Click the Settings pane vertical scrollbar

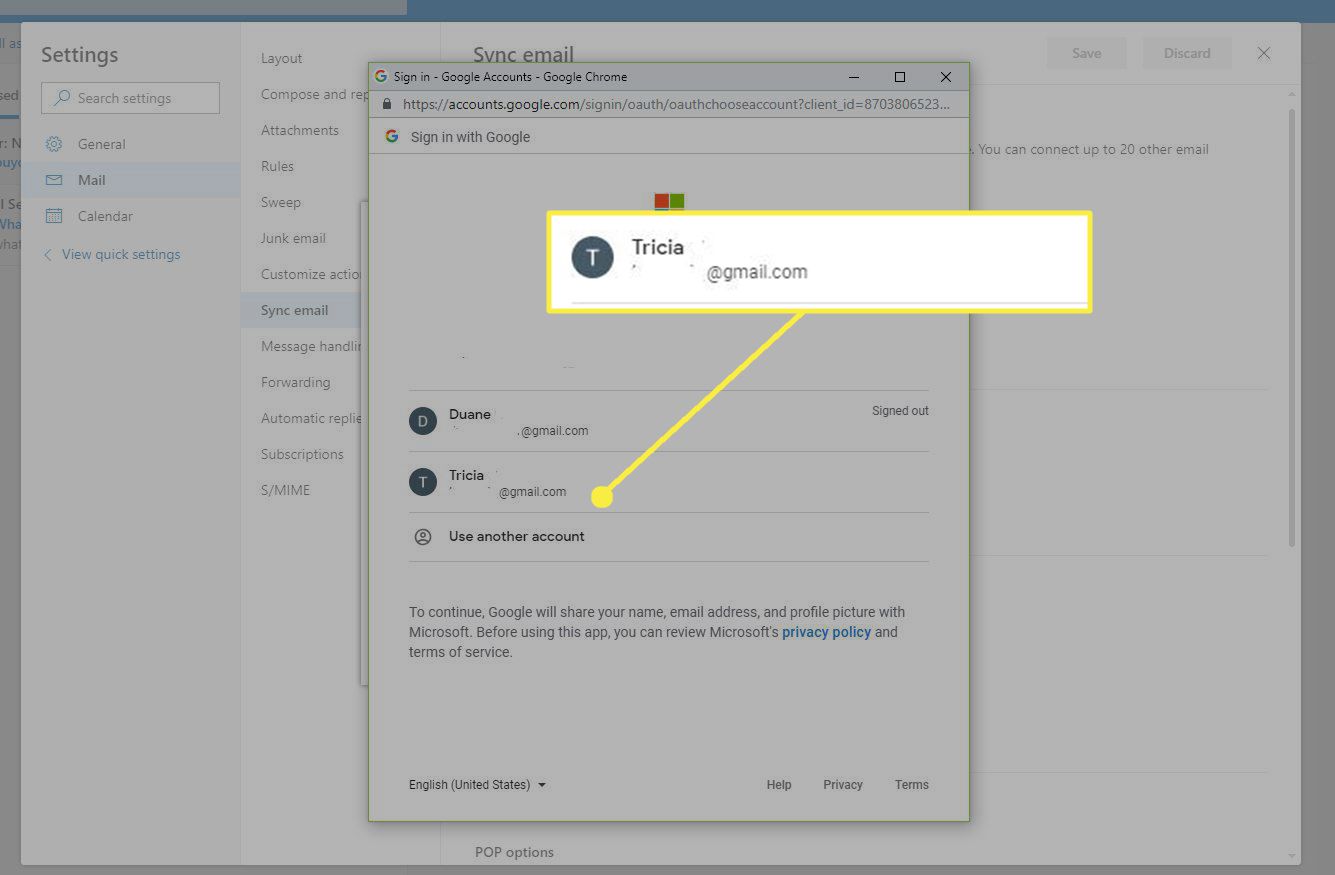pyautogui.click(x=1291, y=328)
